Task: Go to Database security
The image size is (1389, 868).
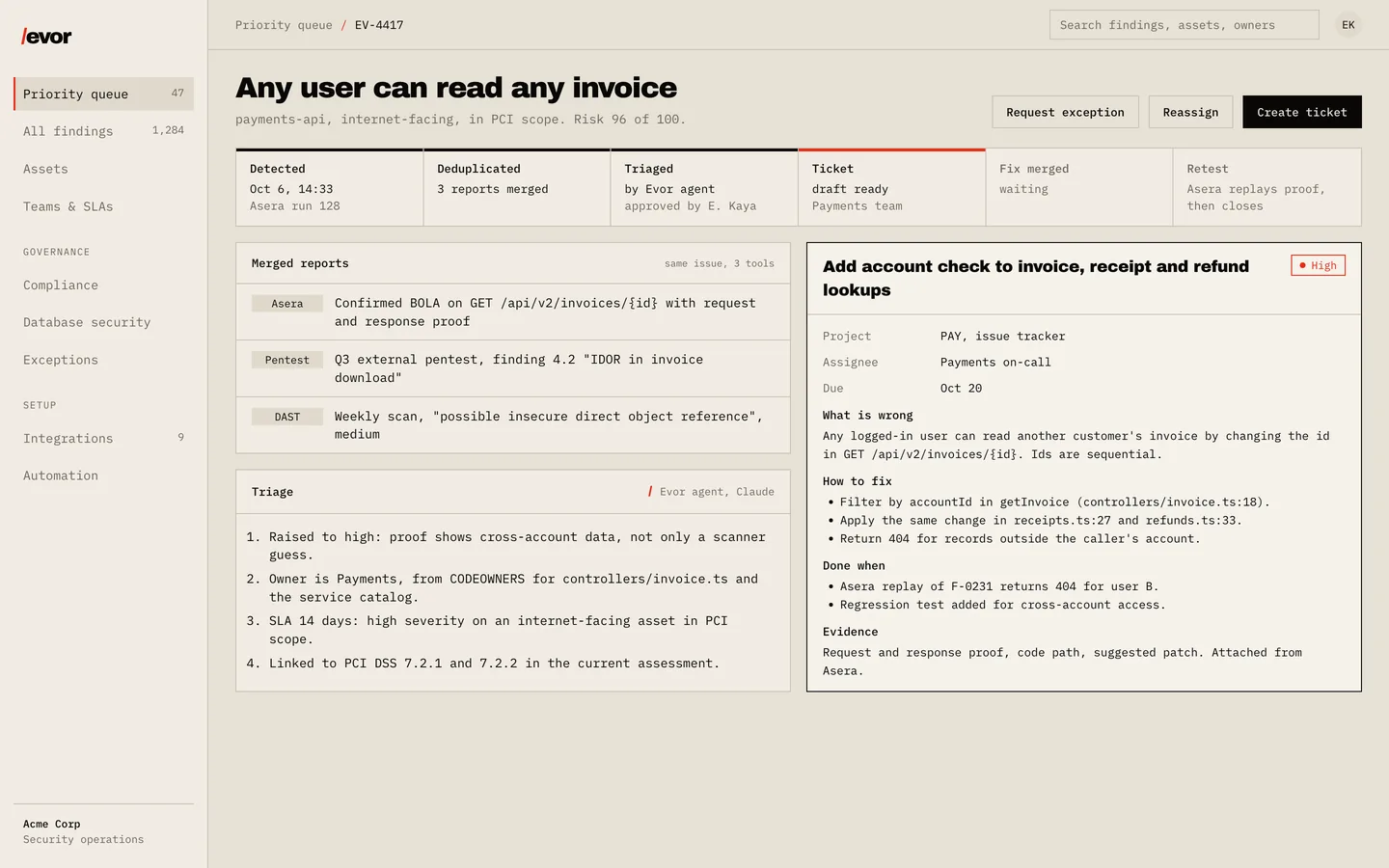Action: tap(103, 322)
